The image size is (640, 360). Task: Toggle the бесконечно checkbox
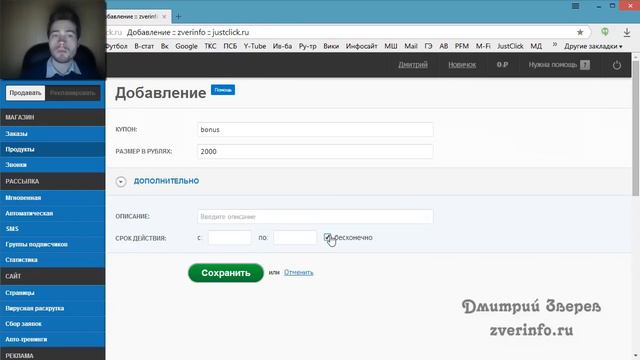[327, 237]
